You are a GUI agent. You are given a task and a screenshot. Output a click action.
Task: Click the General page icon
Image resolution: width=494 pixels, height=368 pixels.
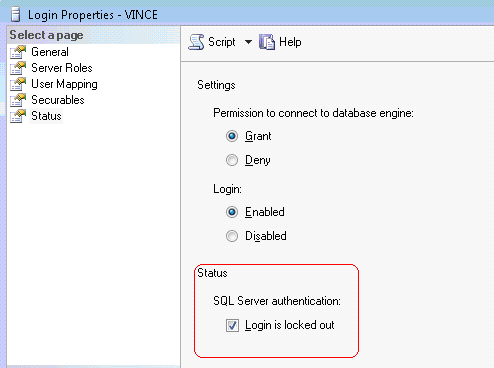(18, 52)
